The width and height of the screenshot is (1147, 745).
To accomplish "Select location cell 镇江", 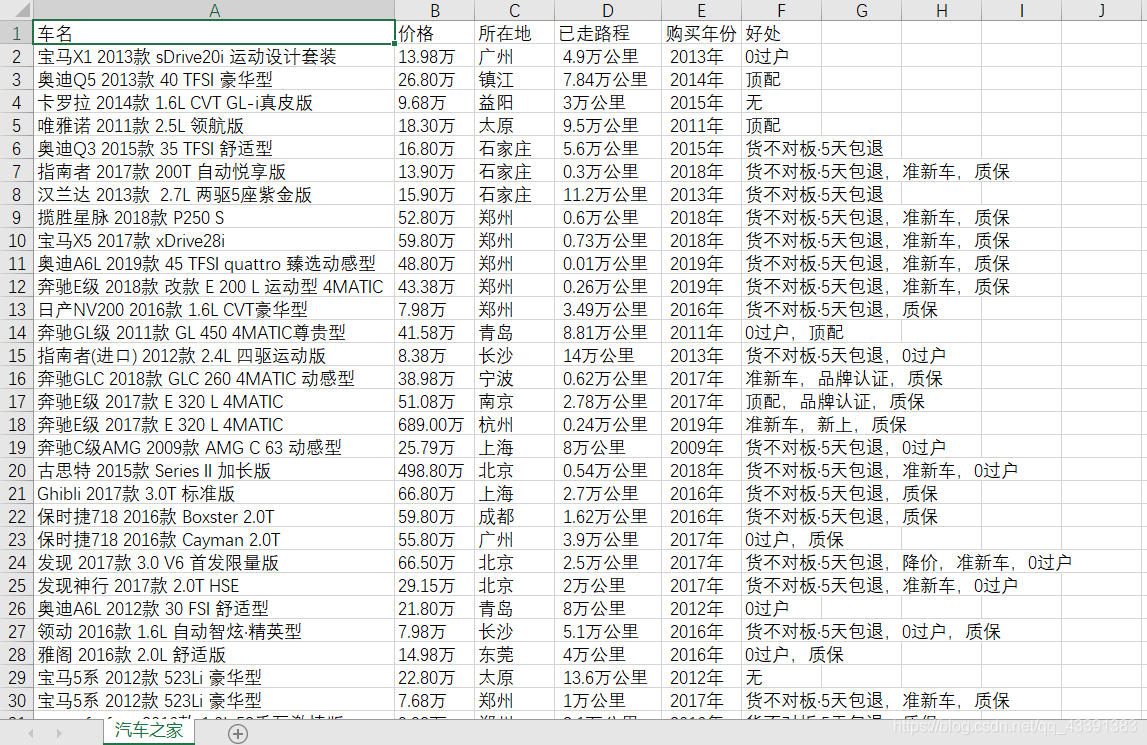I will (x=514, y=79).
